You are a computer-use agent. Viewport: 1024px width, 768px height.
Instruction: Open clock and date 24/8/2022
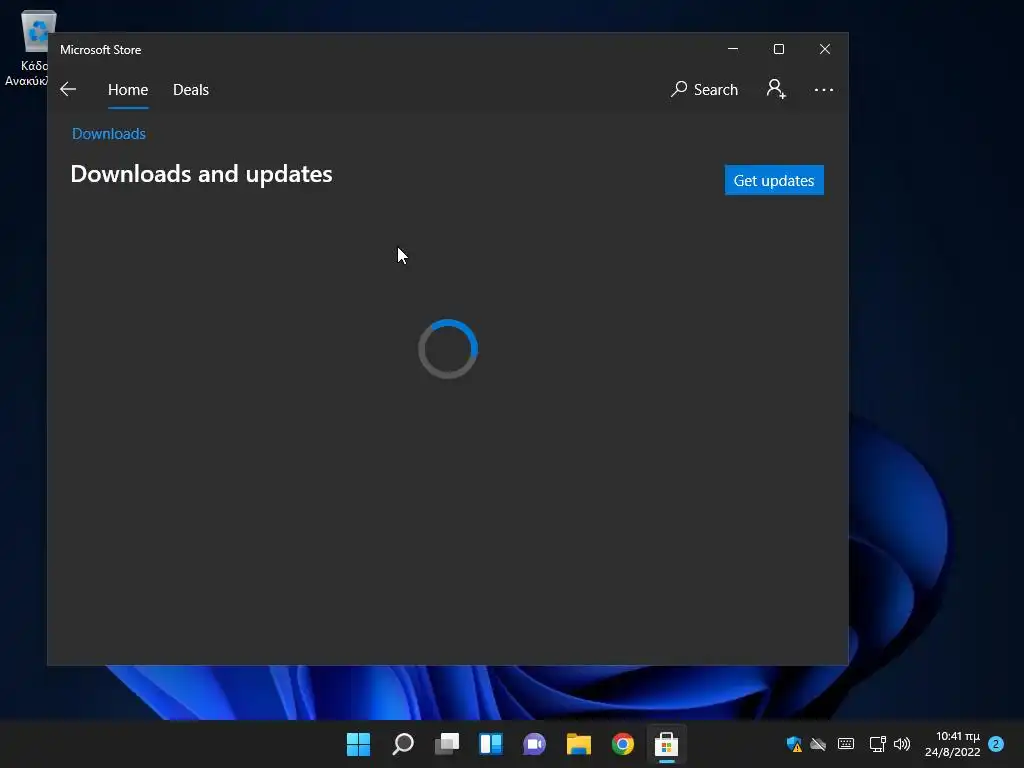pos(952,744)
